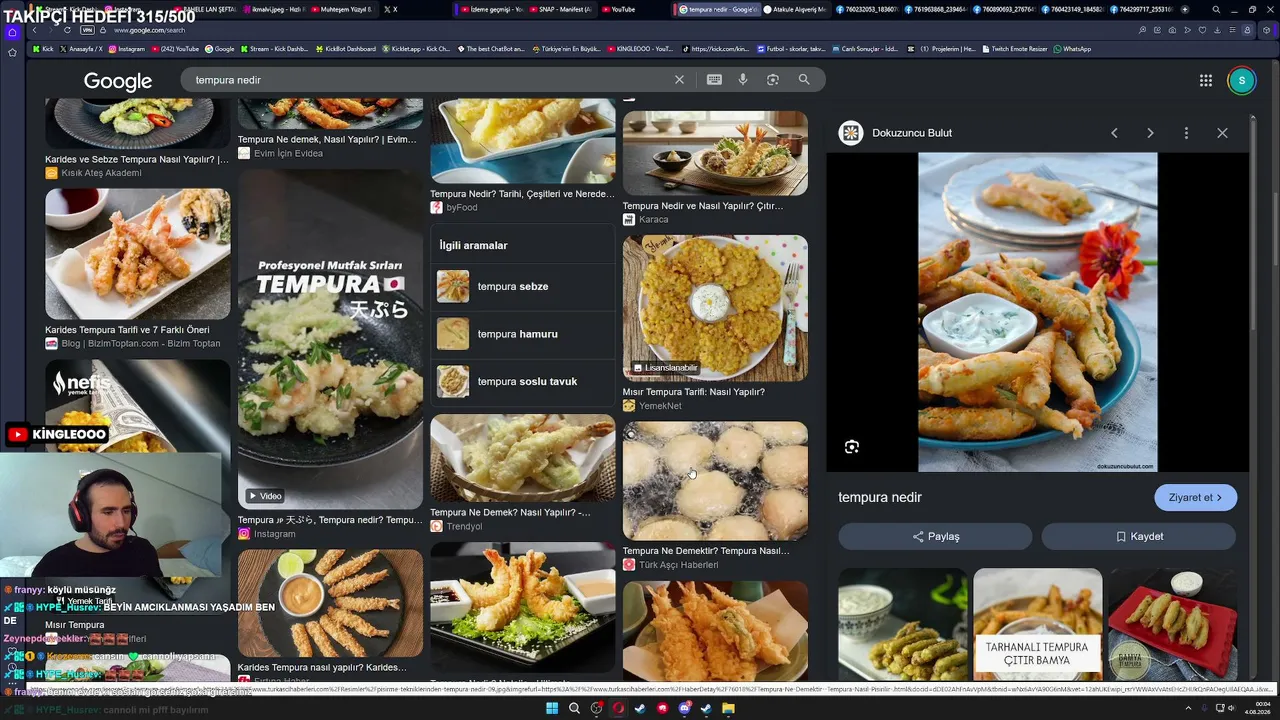
Task: Click the Dokuzuncu Bulut site logo
Action: (x=851, y=133)
